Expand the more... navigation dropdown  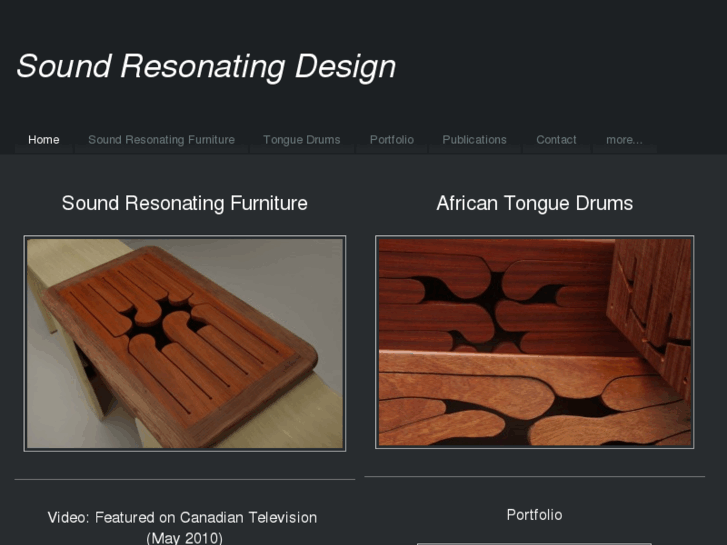coord(624,140)
